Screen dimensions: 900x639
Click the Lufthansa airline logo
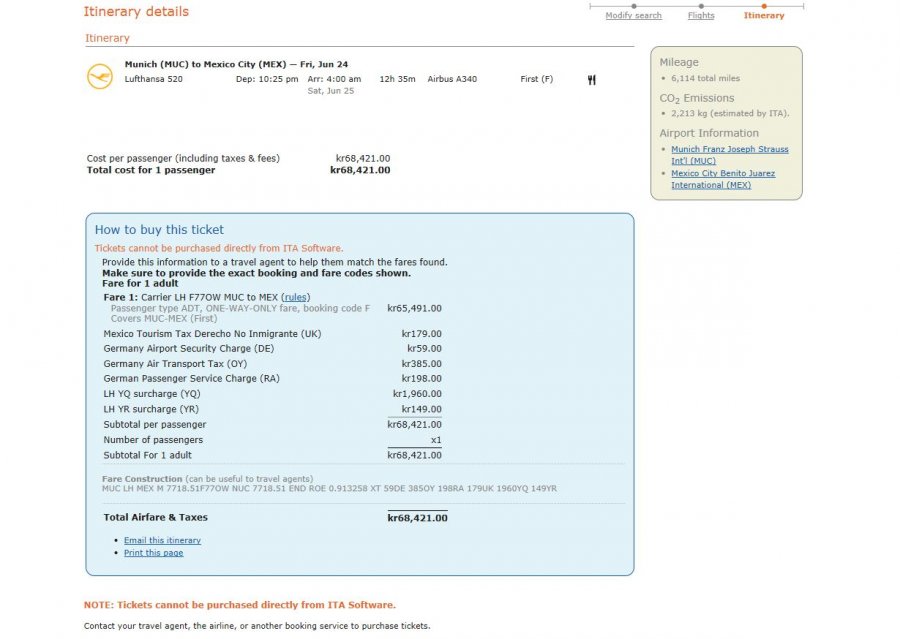click(100, 77)
